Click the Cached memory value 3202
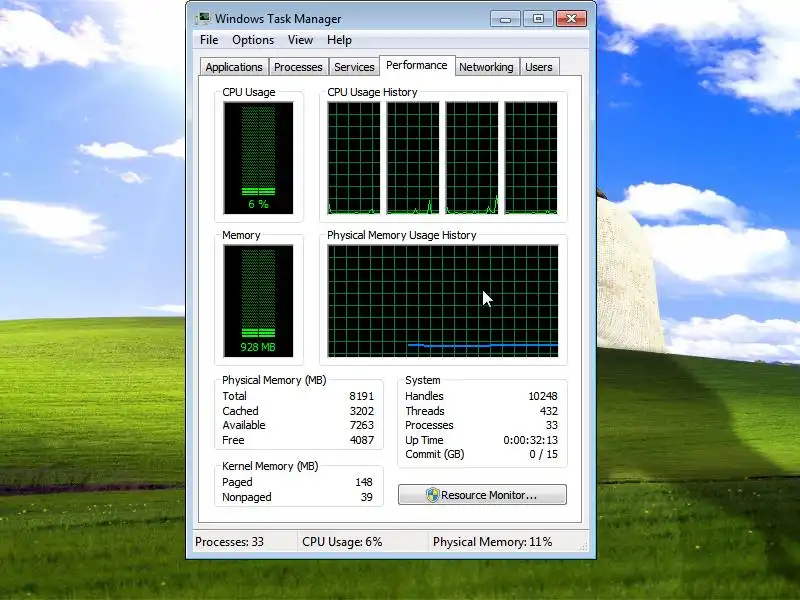Screen dimensions: 800x600 point(362,411)
